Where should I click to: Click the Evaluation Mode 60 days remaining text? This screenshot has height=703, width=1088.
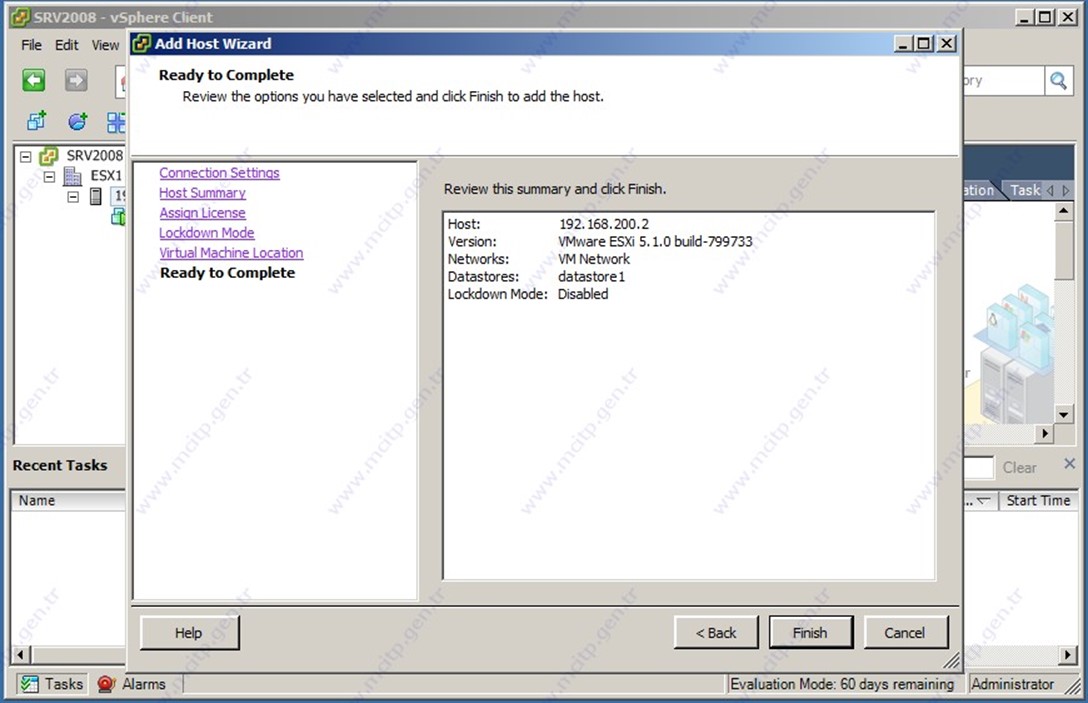tap(842, 684)
